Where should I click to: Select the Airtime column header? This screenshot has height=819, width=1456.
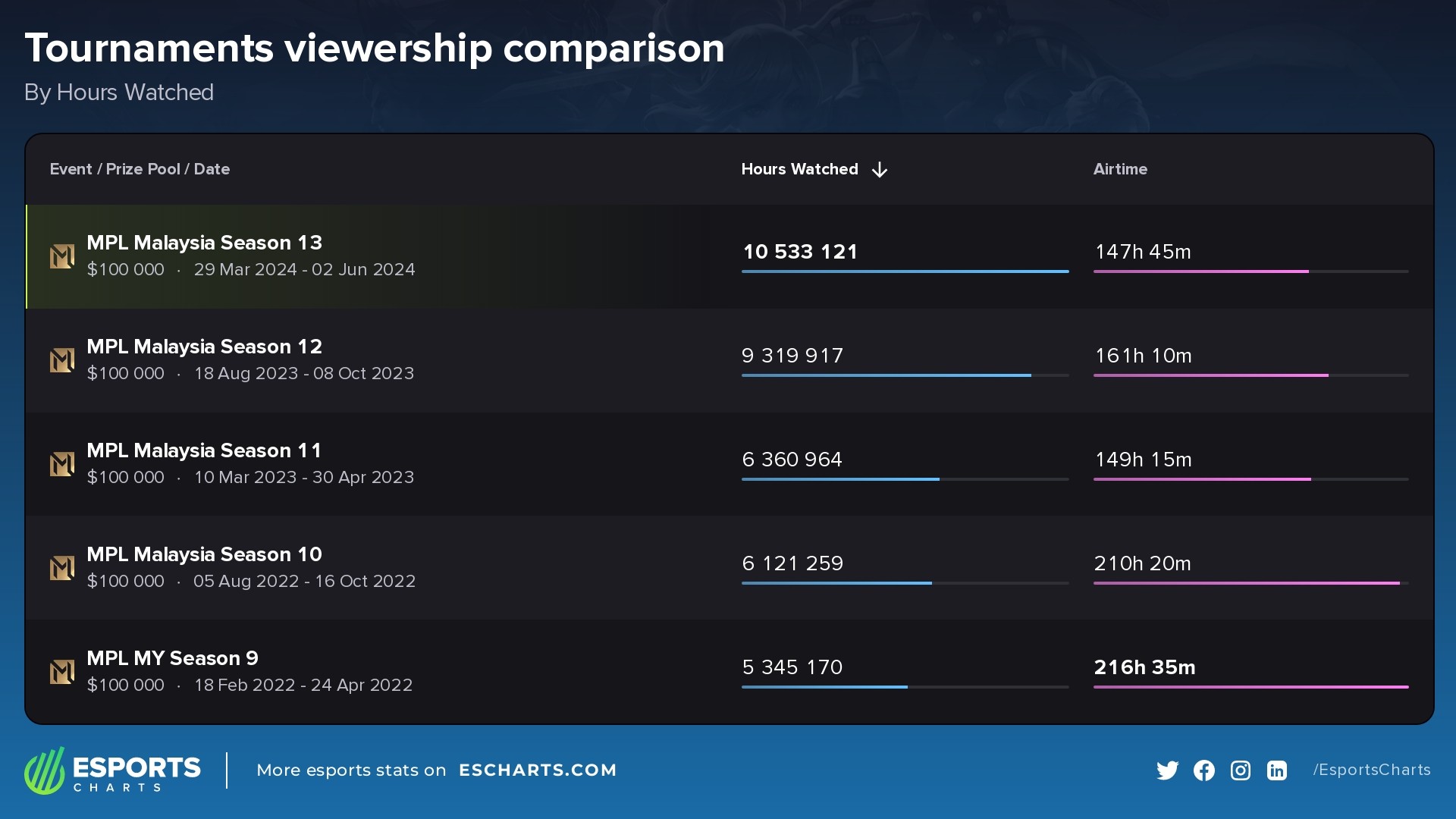(x=1120, y=169)
